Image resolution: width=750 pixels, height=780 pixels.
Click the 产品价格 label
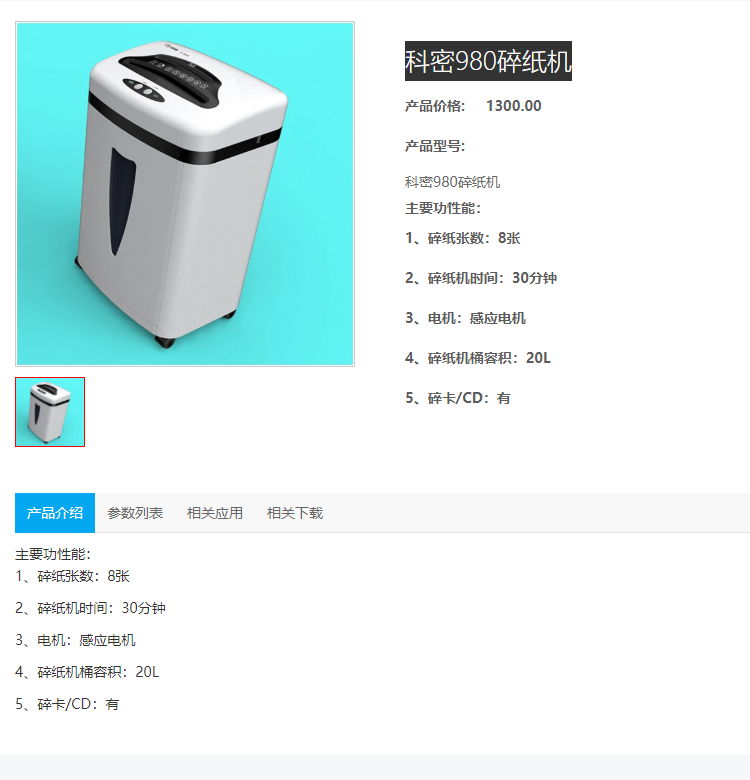pyautogui.click(x=435, y=106)
